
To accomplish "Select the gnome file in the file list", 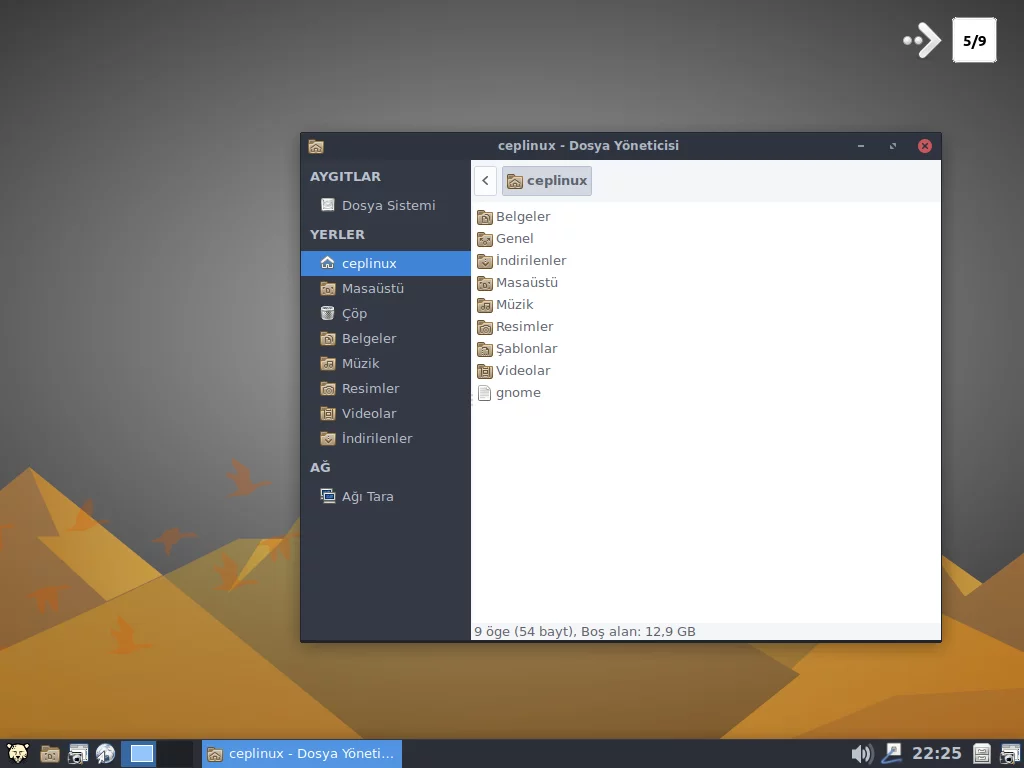I will (516, 392).
